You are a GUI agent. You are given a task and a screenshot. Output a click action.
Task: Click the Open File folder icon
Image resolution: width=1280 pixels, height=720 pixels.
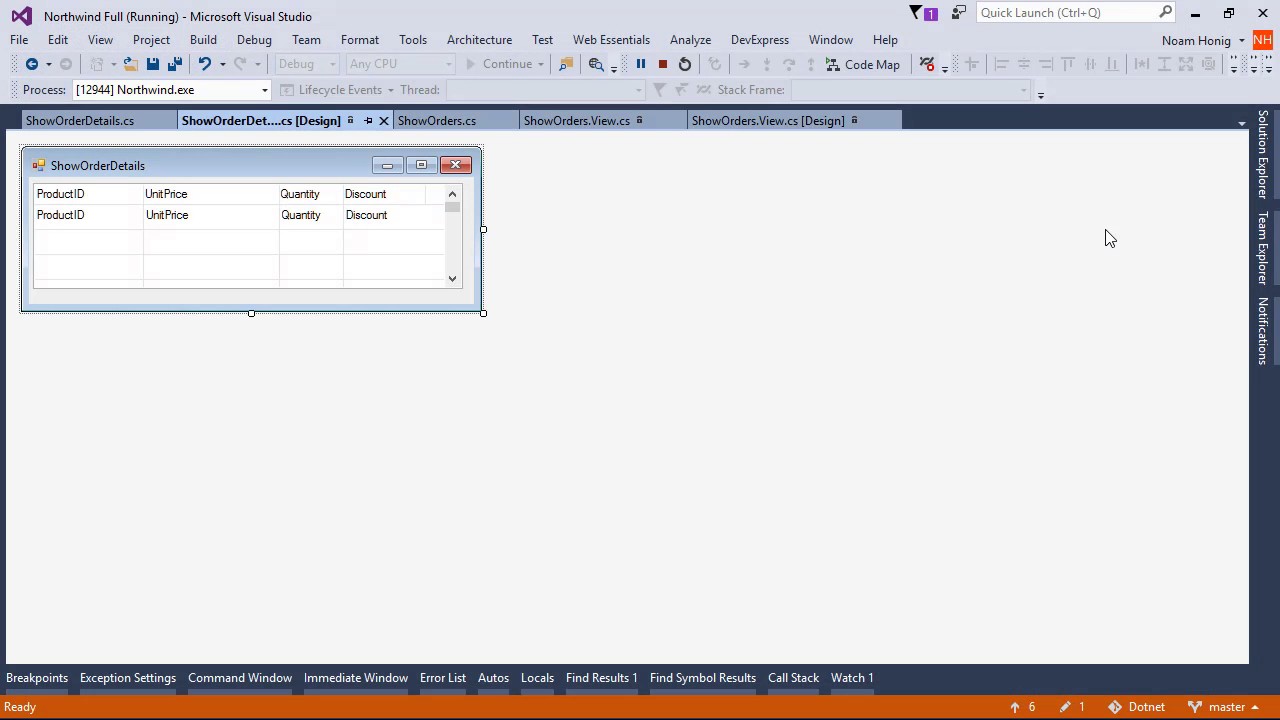click(x=130, y=64)
